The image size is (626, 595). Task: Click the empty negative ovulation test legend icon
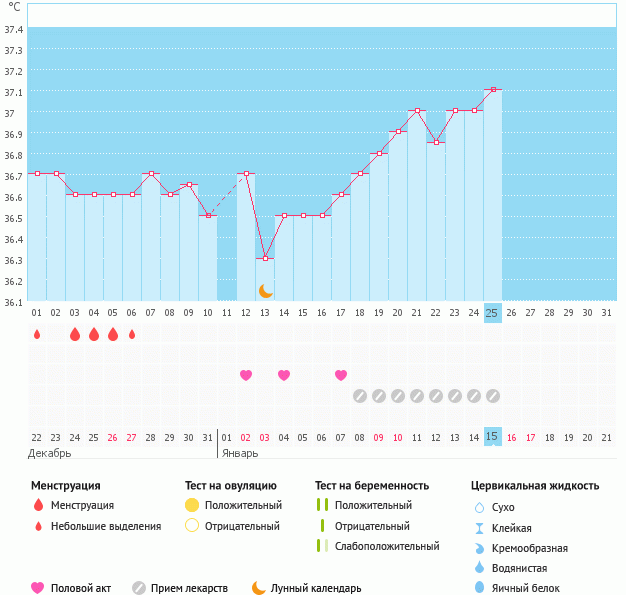[x=192, y=526]
